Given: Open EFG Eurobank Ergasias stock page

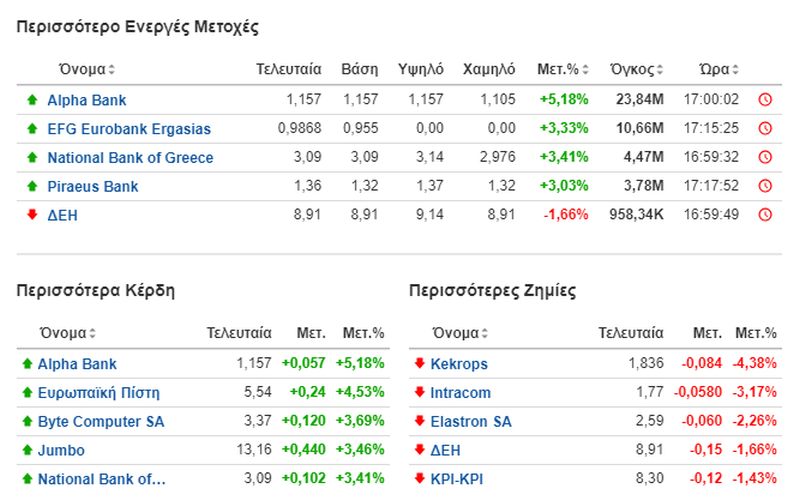Looking at the screenshot, I should point(129,129).
